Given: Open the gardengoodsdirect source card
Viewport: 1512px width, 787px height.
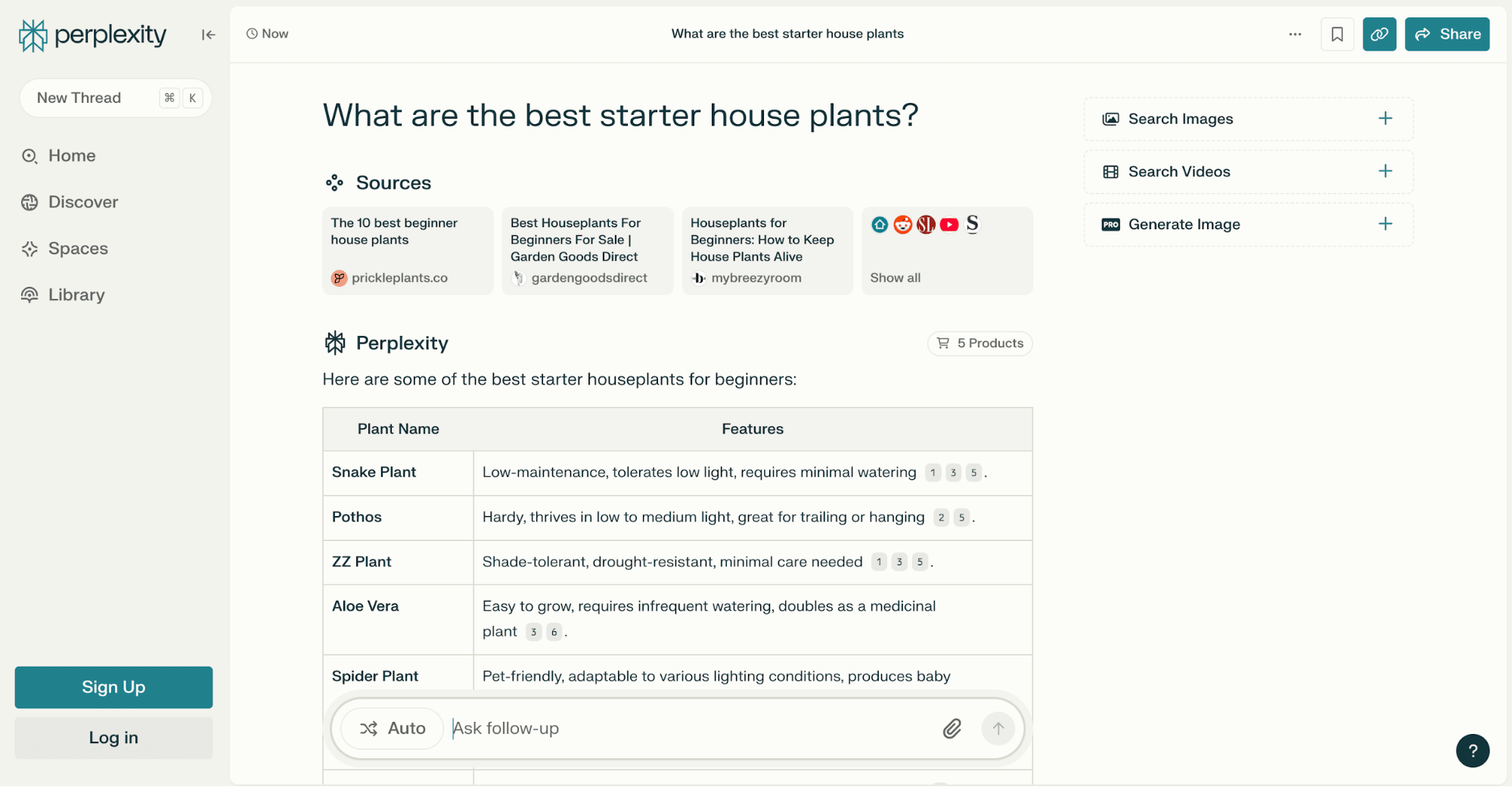Looking at the screenshot, I should pos(588,250).
